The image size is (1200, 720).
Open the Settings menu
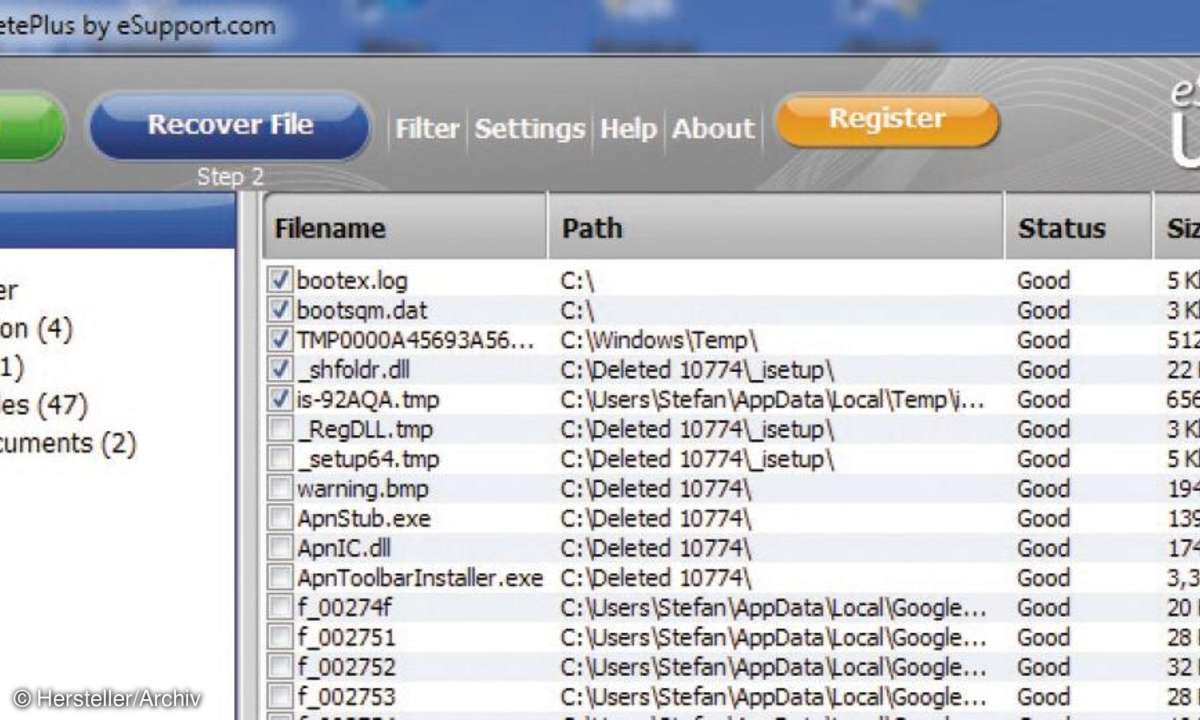pos(529,129)
